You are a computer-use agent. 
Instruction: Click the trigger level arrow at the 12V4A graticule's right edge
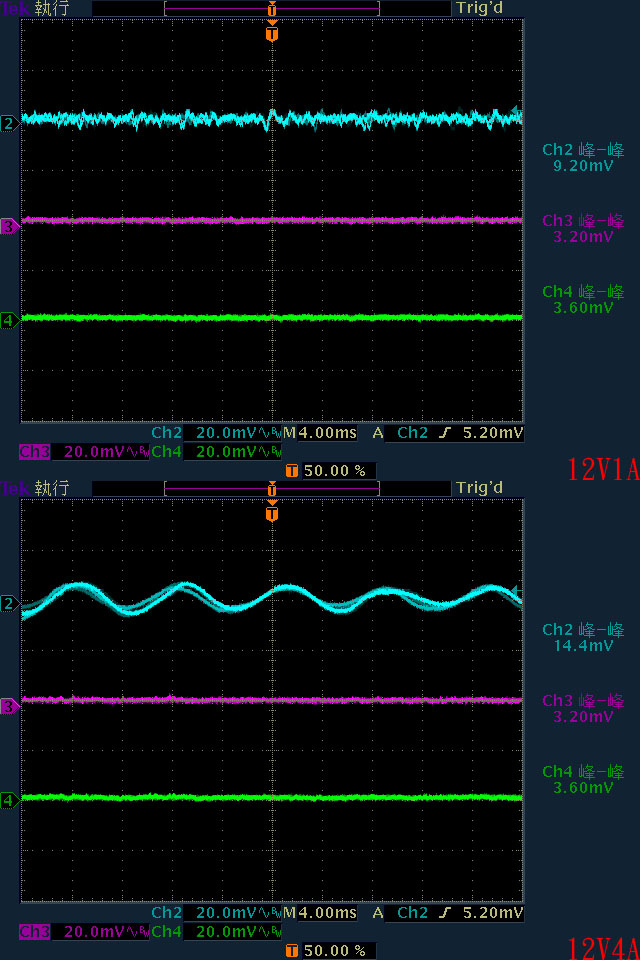click(516, 591)
